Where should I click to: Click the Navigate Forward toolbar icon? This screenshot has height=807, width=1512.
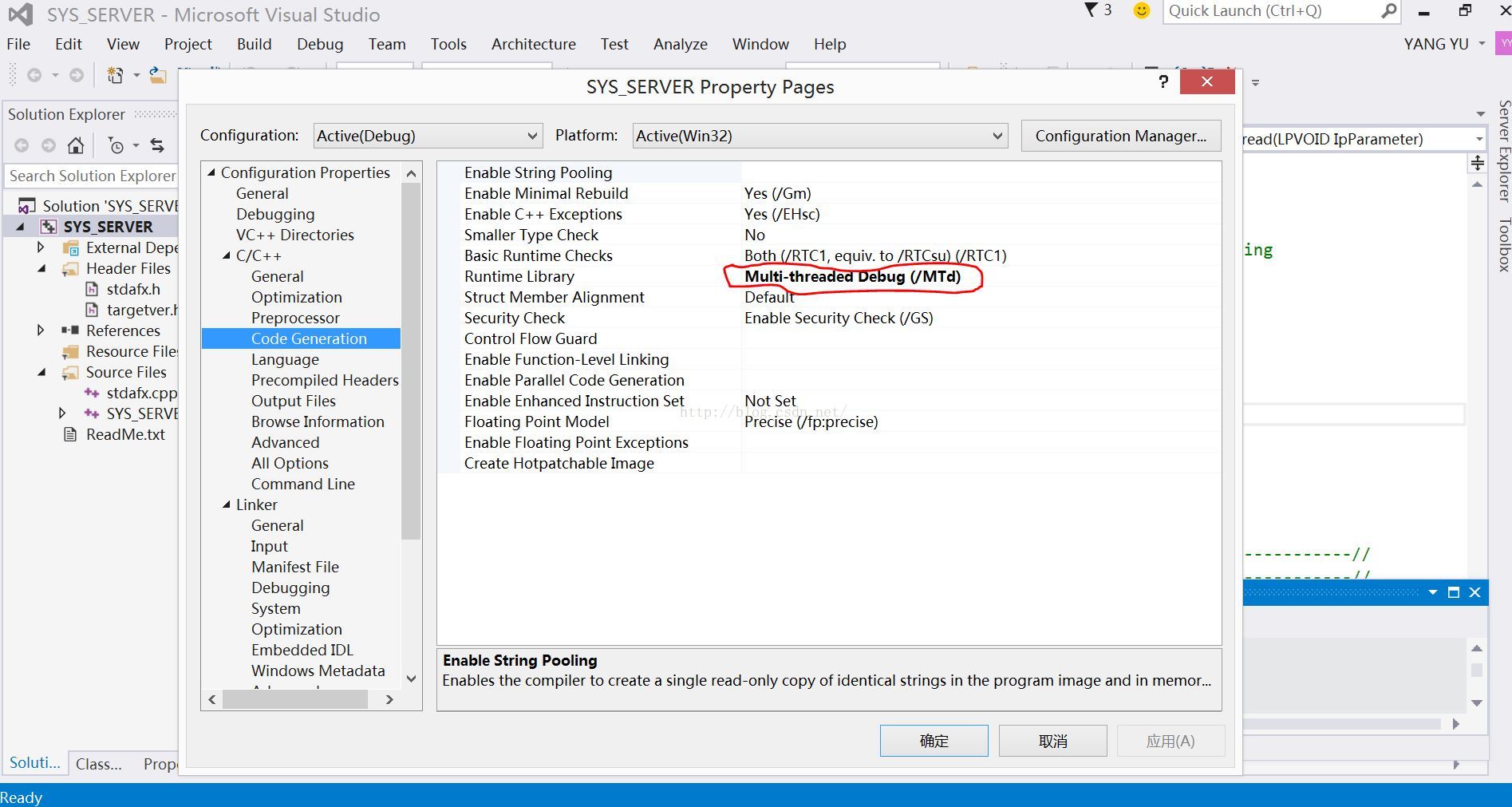click(x=77, y=75)
